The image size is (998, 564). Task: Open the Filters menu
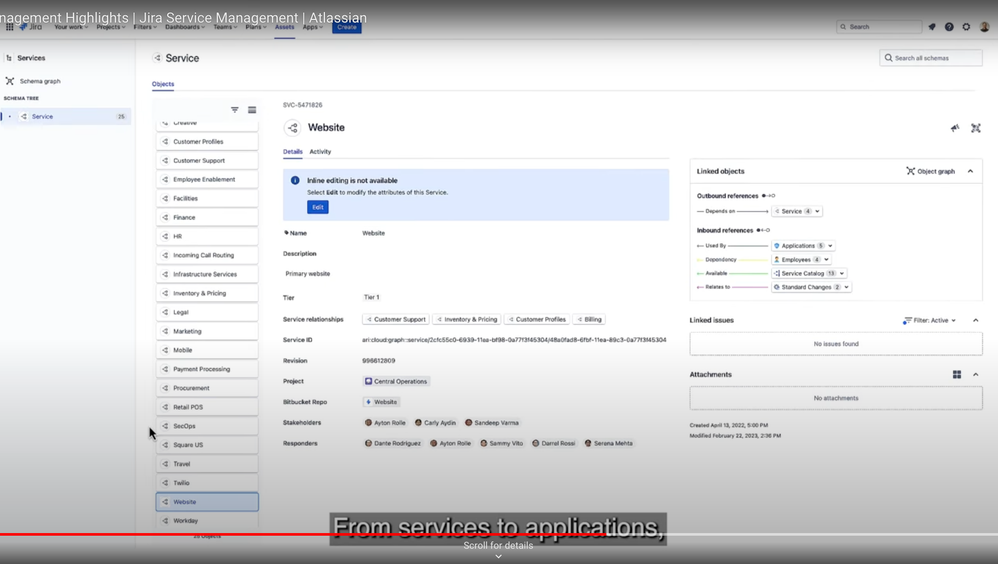tap(144, 27)
